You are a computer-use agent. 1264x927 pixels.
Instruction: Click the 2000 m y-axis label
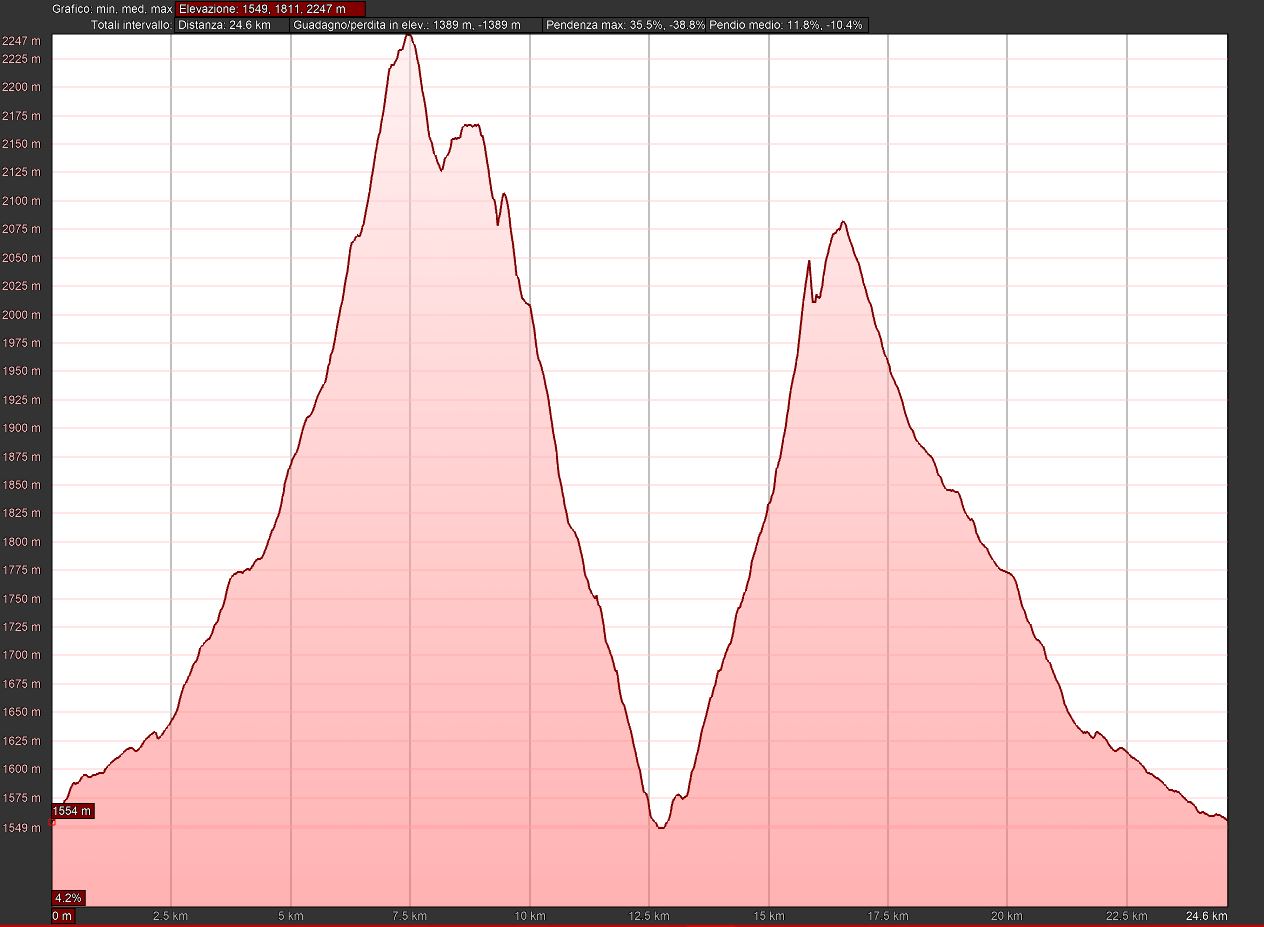21,315
